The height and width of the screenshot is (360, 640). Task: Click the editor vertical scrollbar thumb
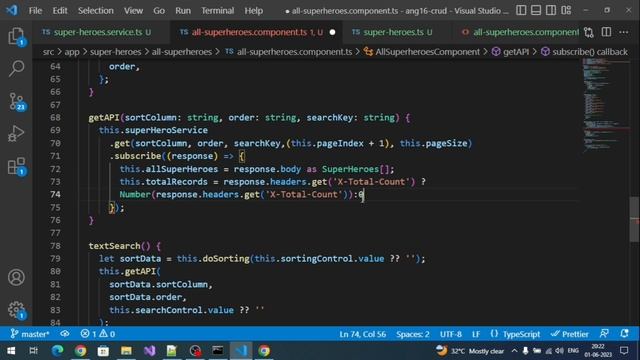click(x=635, y=219)
